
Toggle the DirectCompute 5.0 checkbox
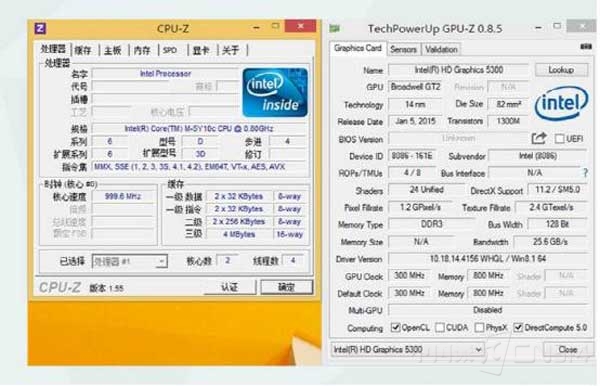pos(518,327)
